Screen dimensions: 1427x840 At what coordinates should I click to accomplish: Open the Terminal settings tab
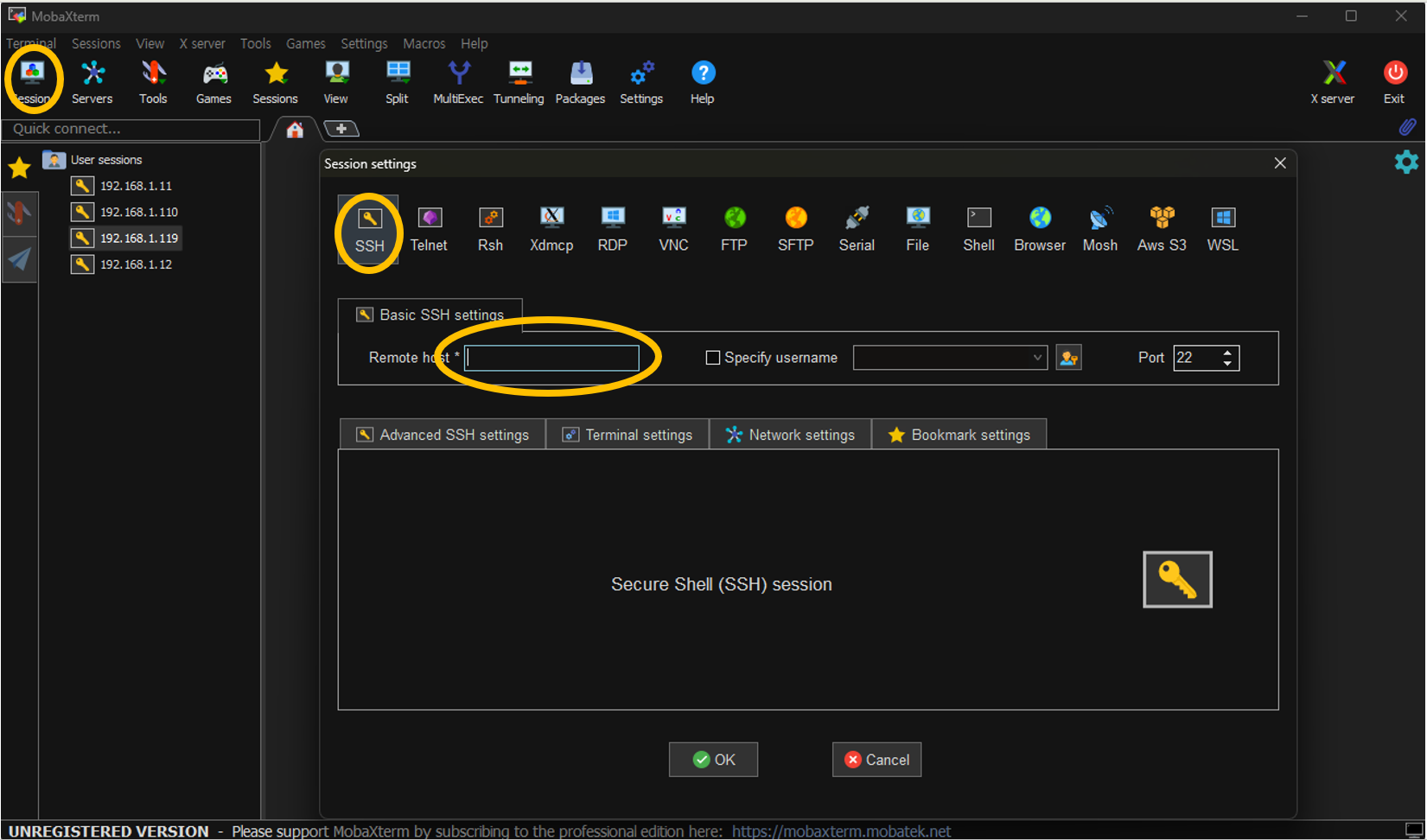[627, 435]
